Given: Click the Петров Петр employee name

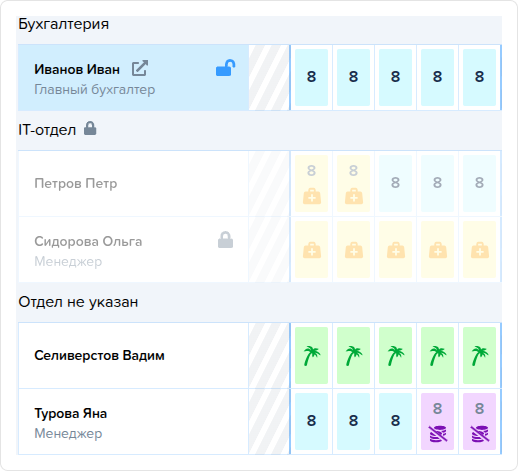Looking at the screenshot, I should (x=76, y=183).
